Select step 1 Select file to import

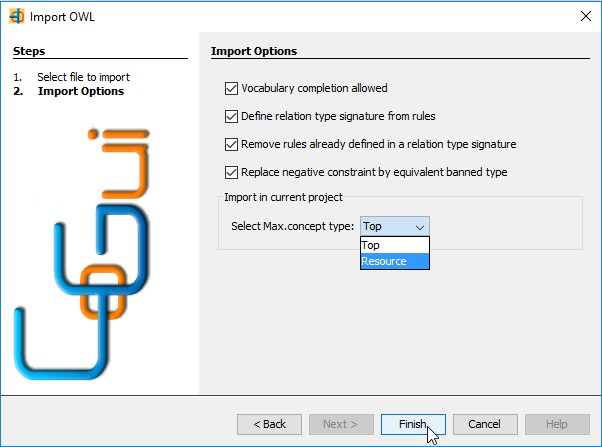click(83, 77)
